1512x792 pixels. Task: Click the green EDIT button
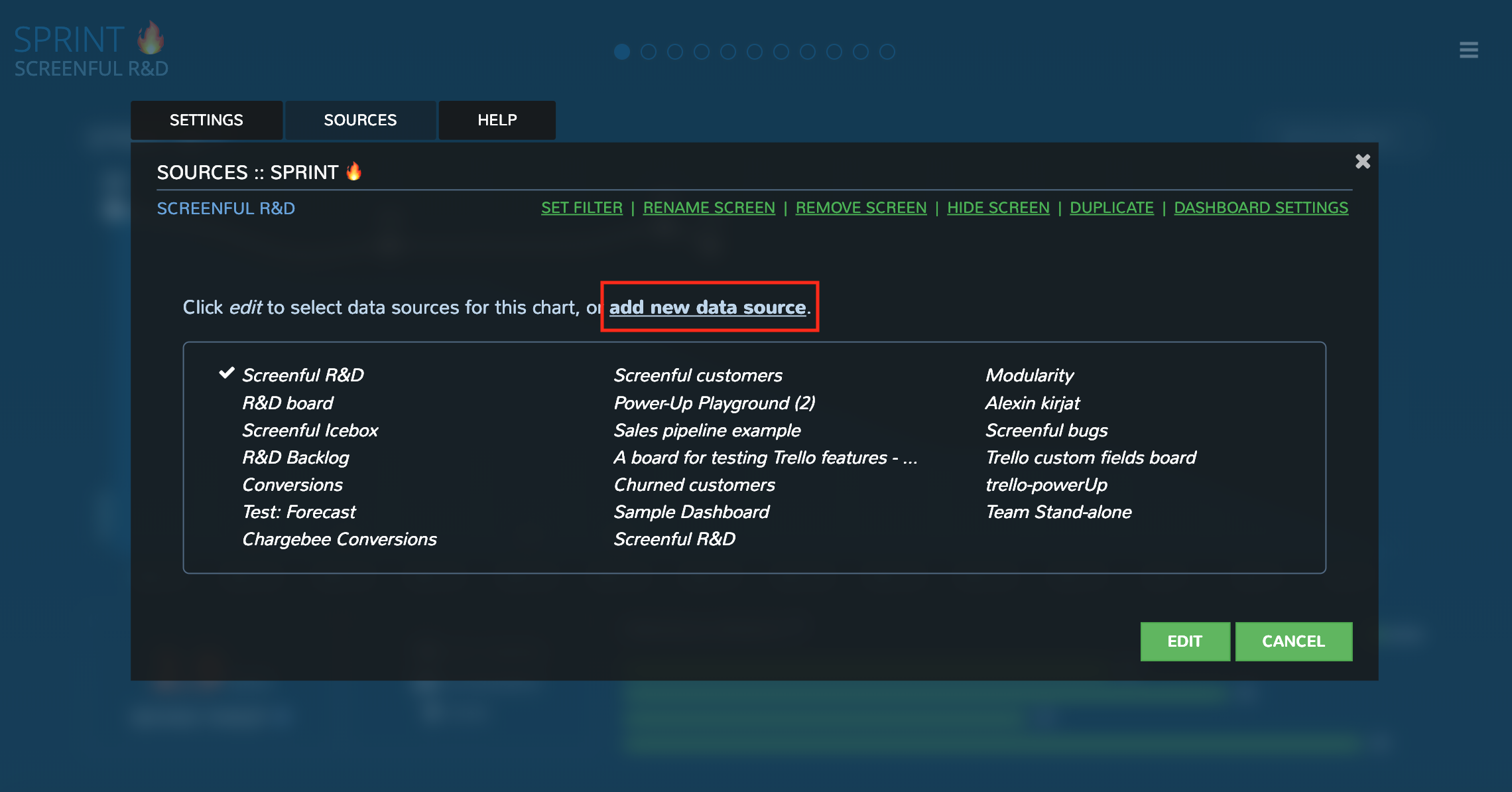tap(1185, 641)
